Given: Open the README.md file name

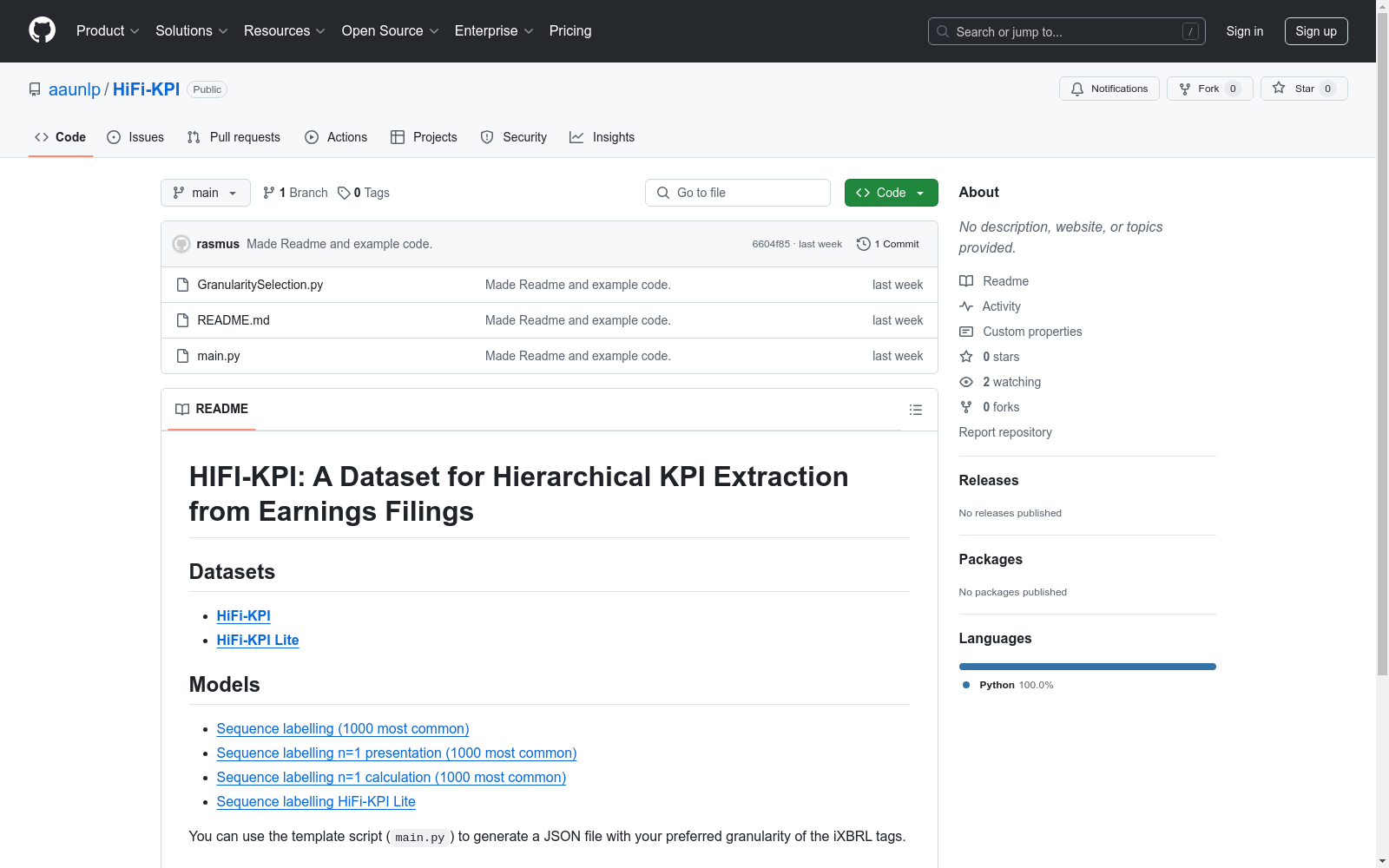Looking at the screenshot, I should [x=234, y=320].
